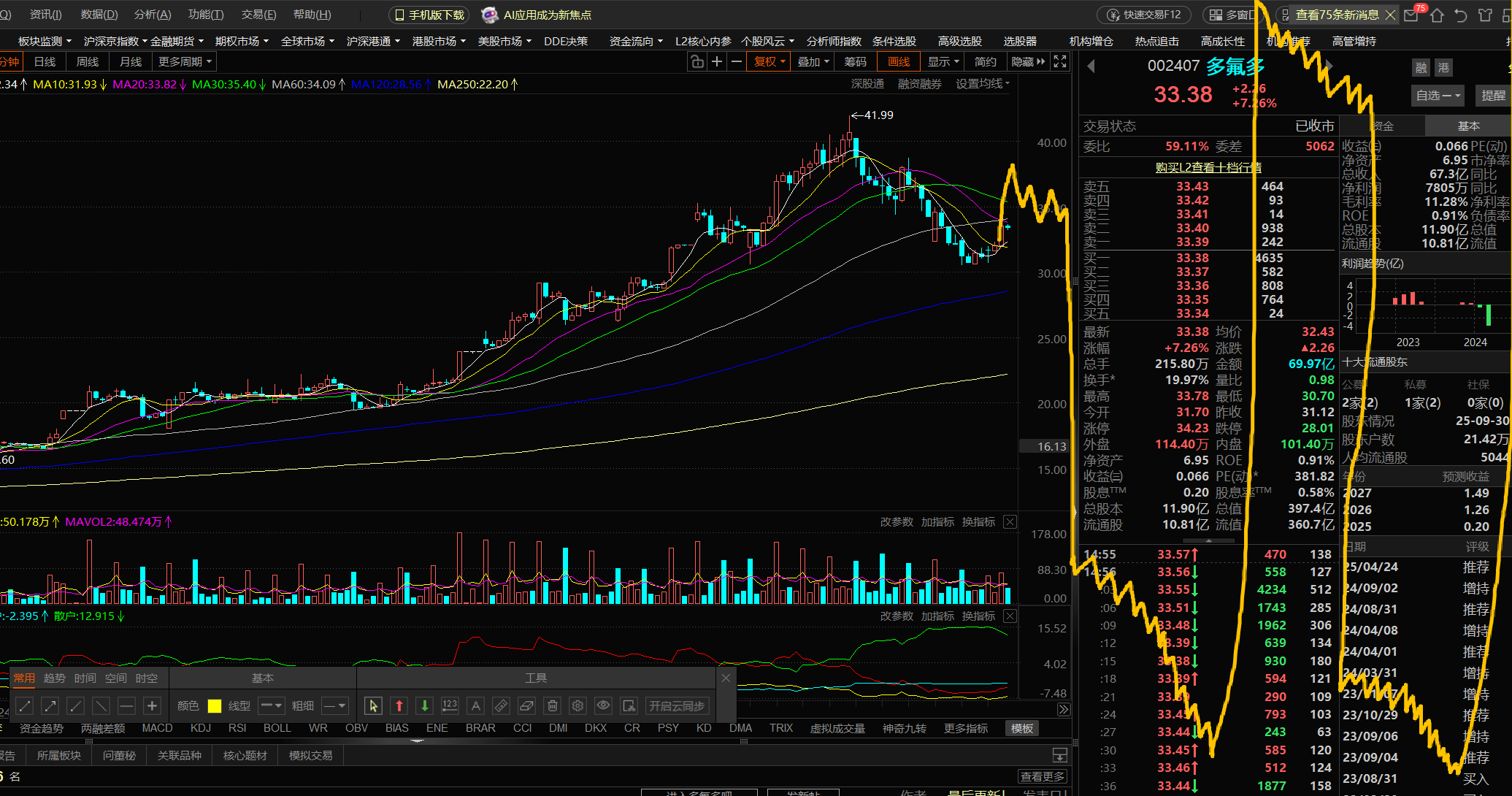Toggle the 筹码 chip distribution button
The width and height of the screenshot is (1512, 796).
pyautogui.click(x=855, y=62)
